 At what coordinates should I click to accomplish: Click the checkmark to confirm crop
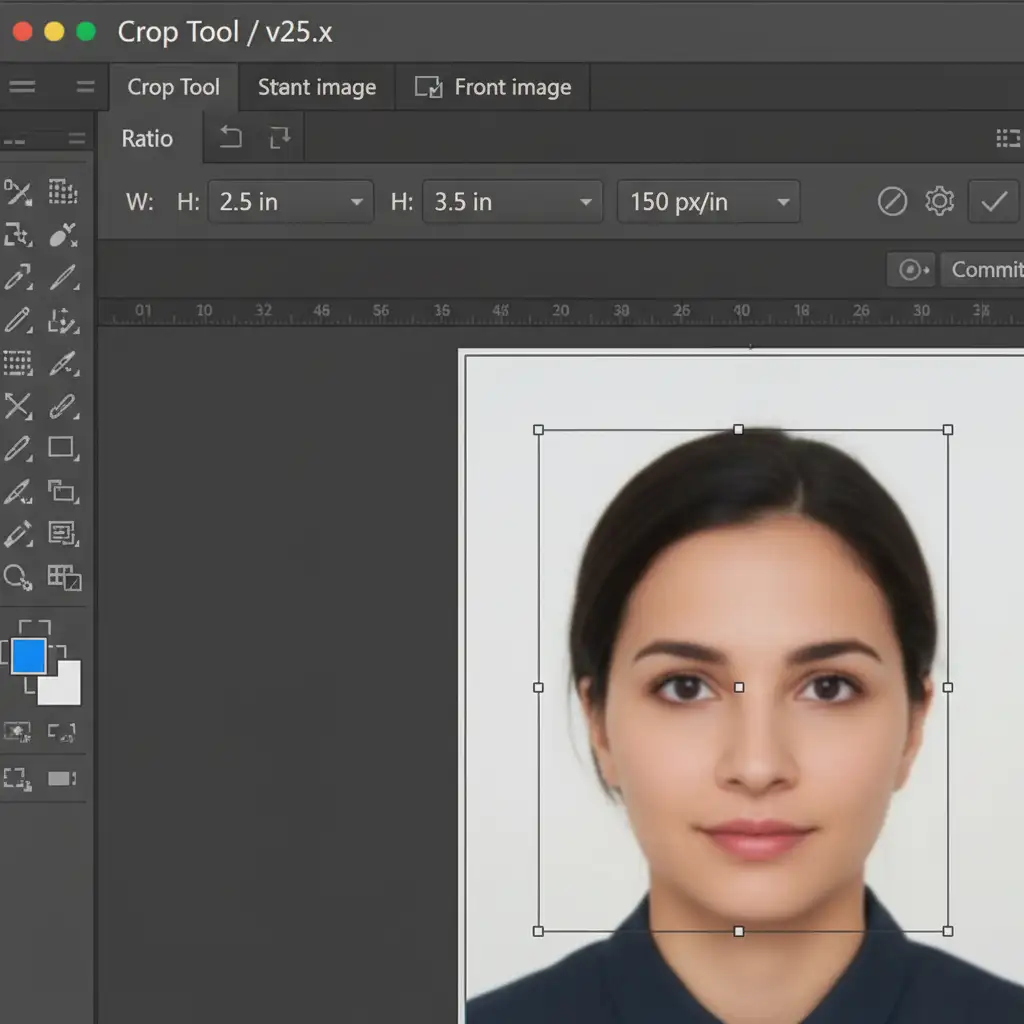tap(994, 202)
